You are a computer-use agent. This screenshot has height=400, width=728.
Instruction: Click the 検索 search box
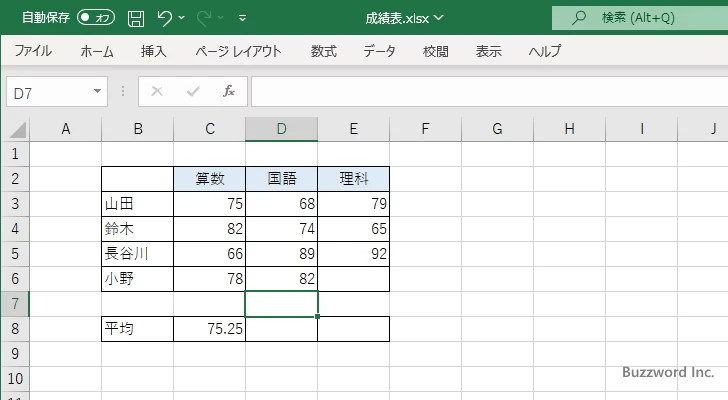pyautogui.click(x=640, y=18)
